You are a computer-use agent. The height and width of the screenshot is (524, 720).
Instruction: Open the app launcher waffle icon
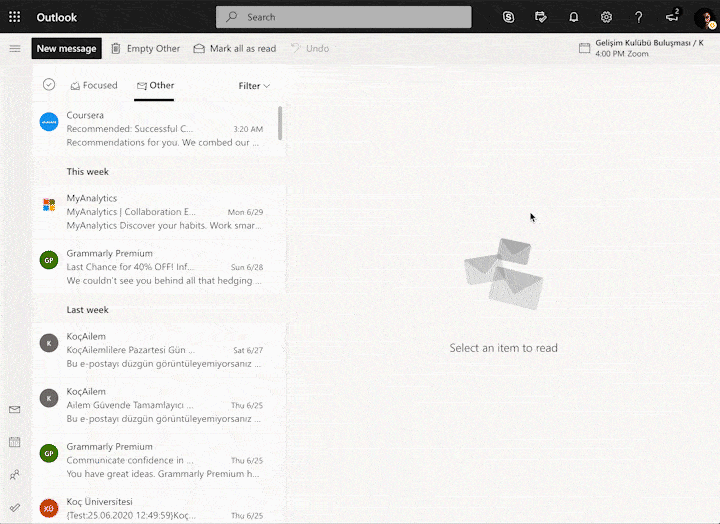(x=14, y=17)
